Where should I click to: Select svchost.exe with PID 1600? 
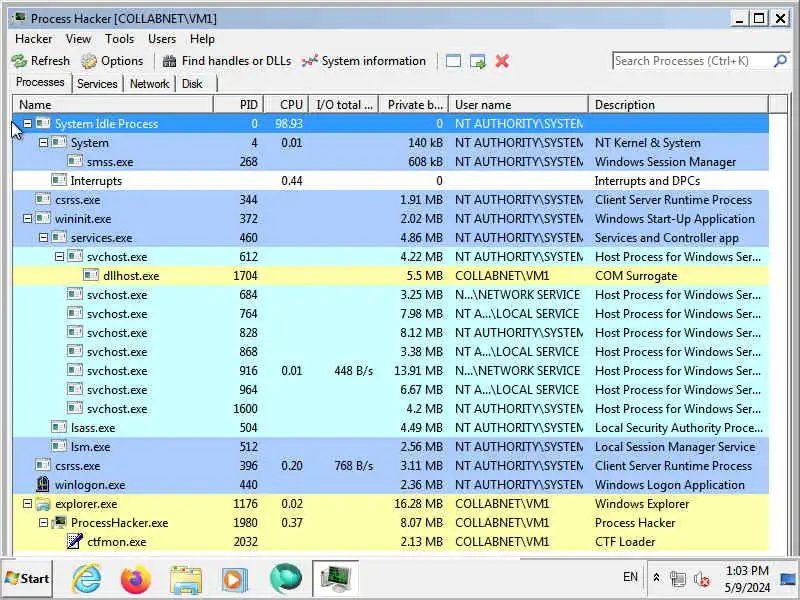pyautogui.click(x=390, y=409)
